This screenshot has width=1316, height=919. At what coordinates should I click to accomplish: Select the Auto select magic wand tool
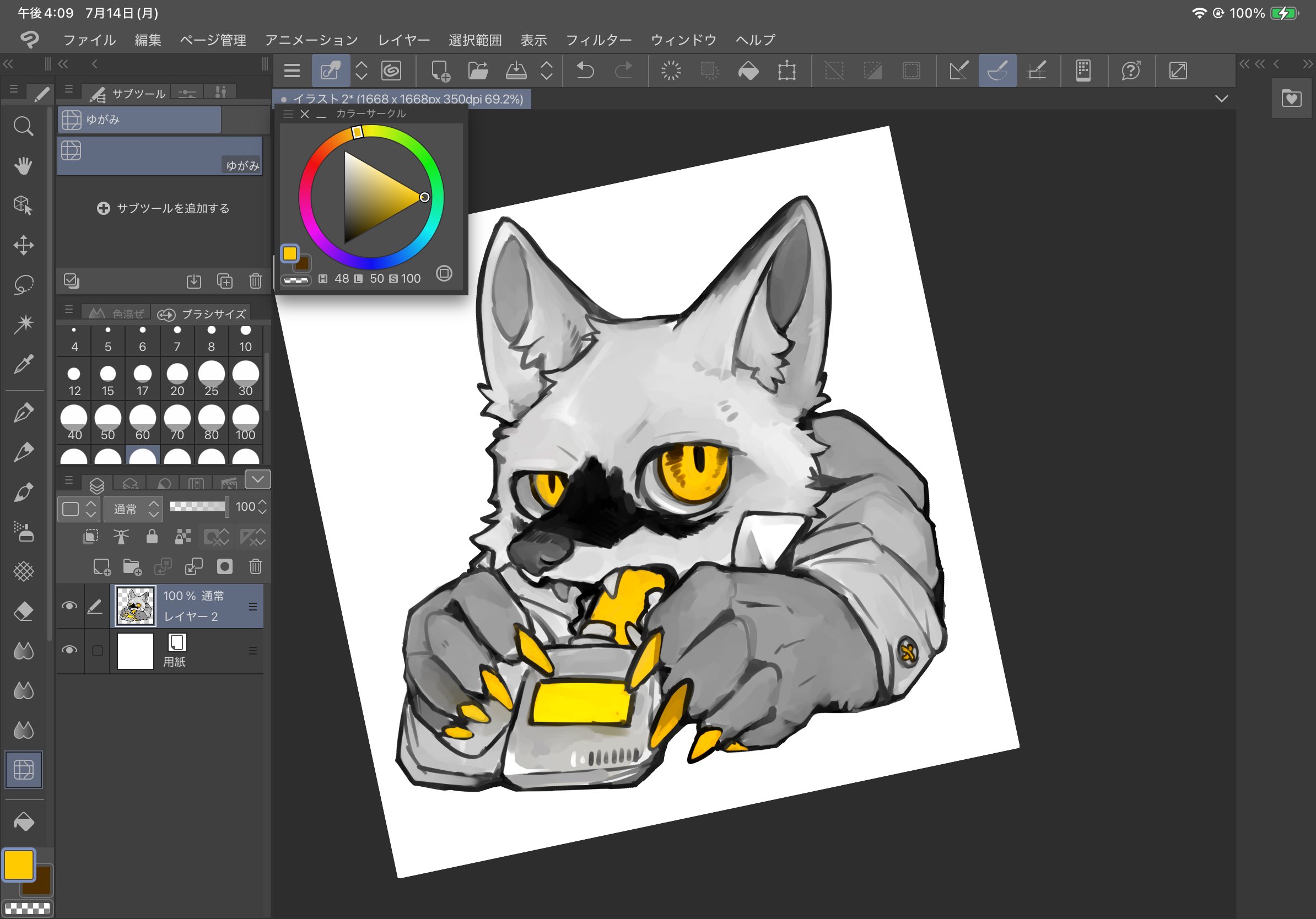24,325
